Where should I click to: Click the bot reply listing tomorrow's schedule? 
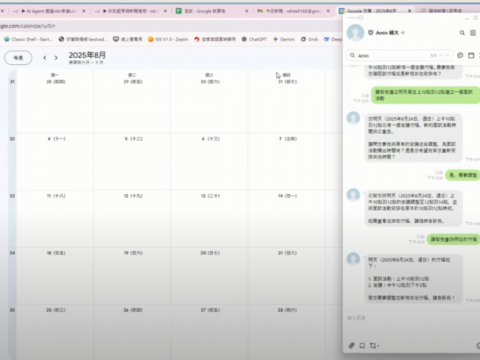tap(413, 279)
